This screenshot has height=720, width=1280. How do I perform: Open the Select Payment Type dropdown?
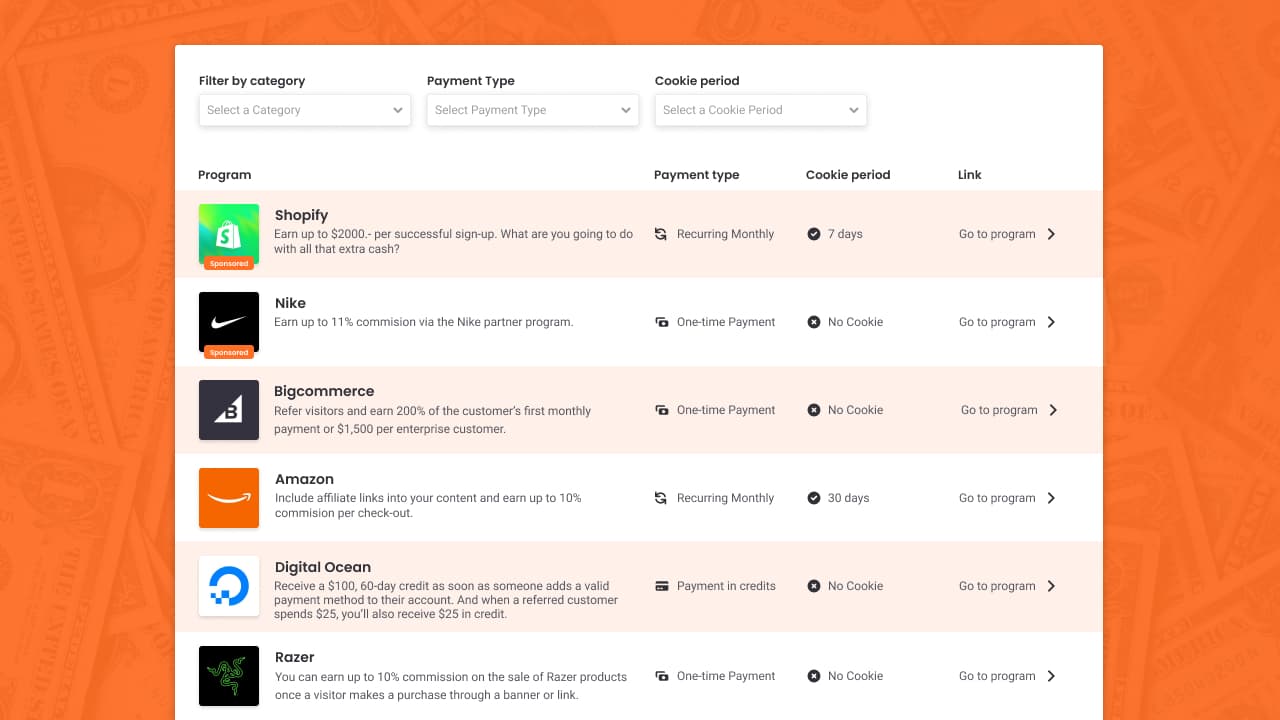[533, 110]
